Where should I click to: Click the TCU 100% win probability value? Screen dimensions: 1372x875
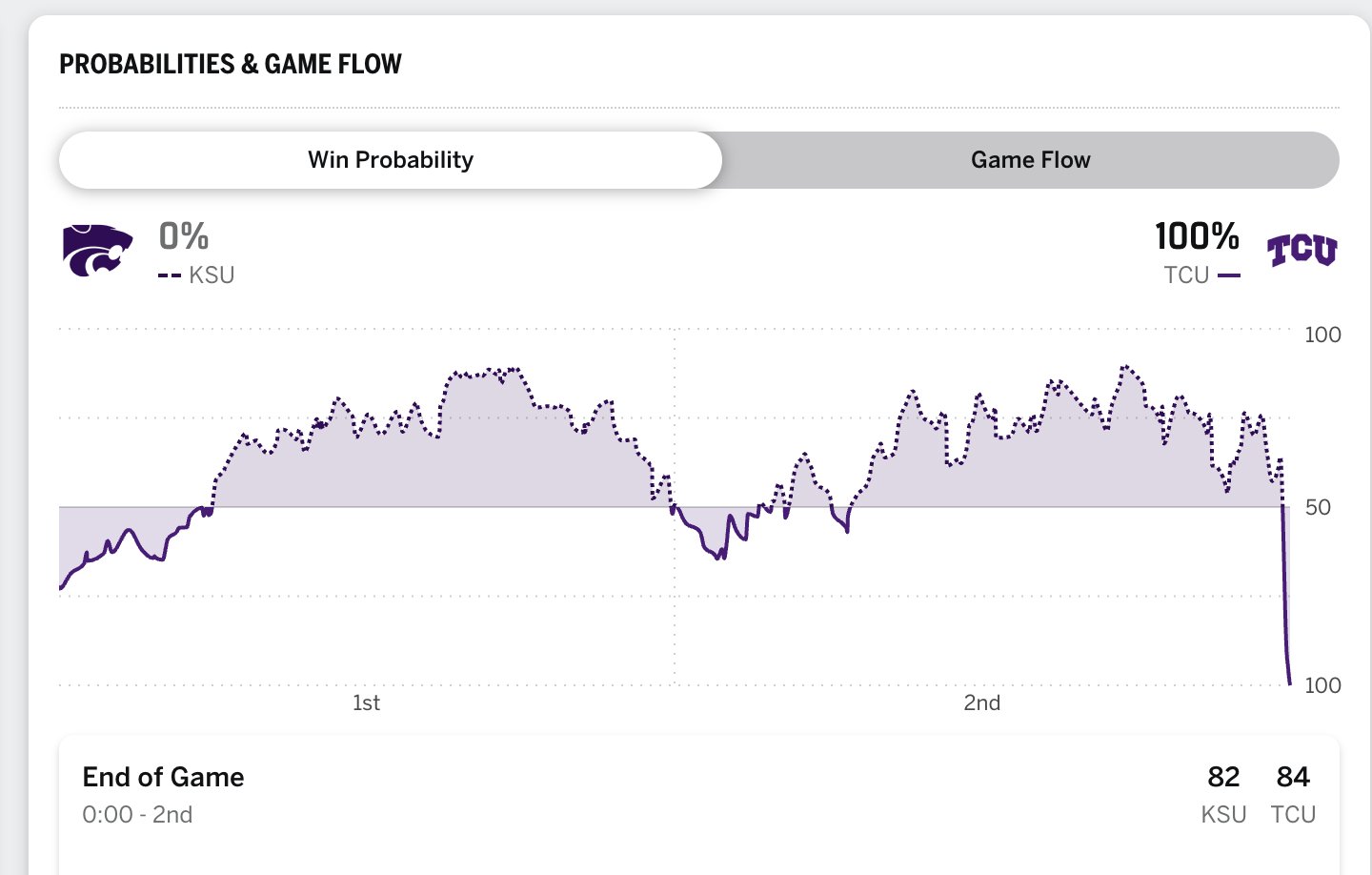1197,236
